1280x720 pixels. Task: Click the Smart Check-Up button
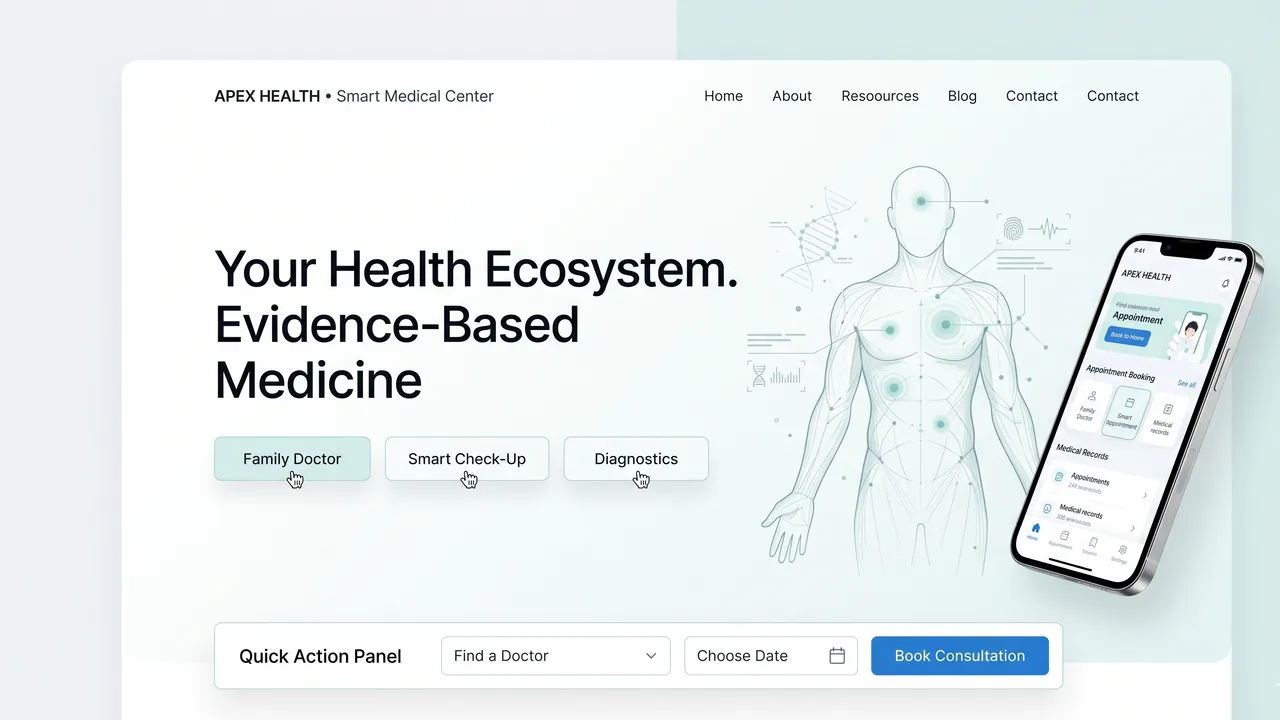[x=467, y=459]
